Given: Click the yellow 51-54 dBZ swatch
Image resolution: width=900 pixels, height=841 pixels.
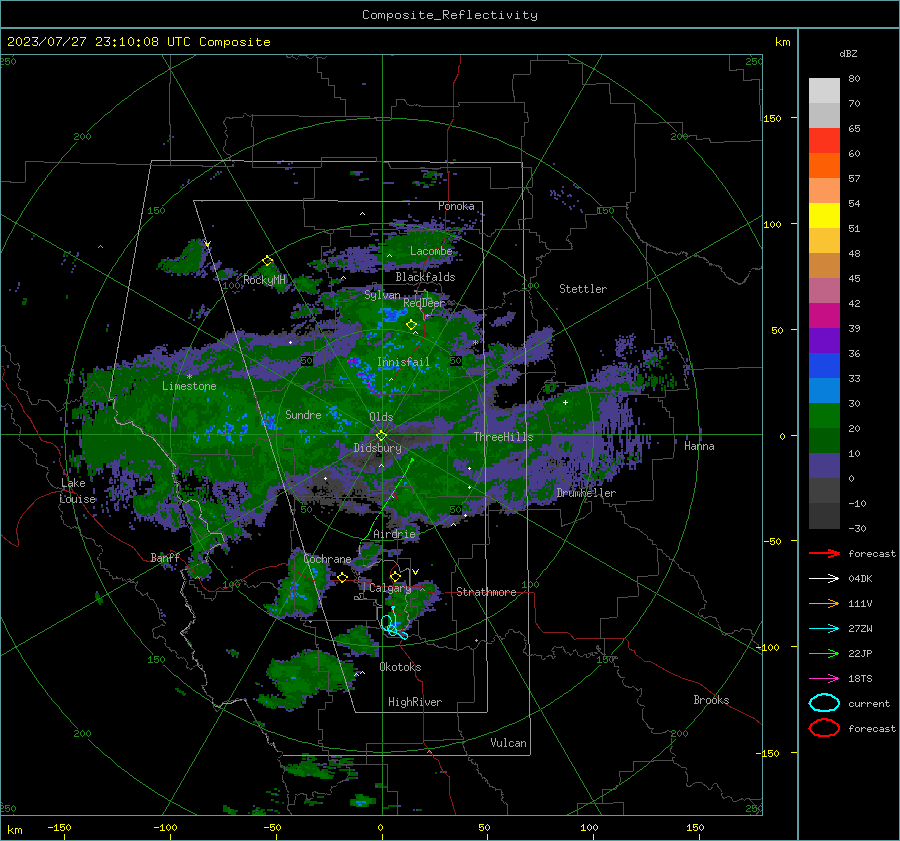Looking at the screenshot, I should pyautogui.click(x=824, y=216).
